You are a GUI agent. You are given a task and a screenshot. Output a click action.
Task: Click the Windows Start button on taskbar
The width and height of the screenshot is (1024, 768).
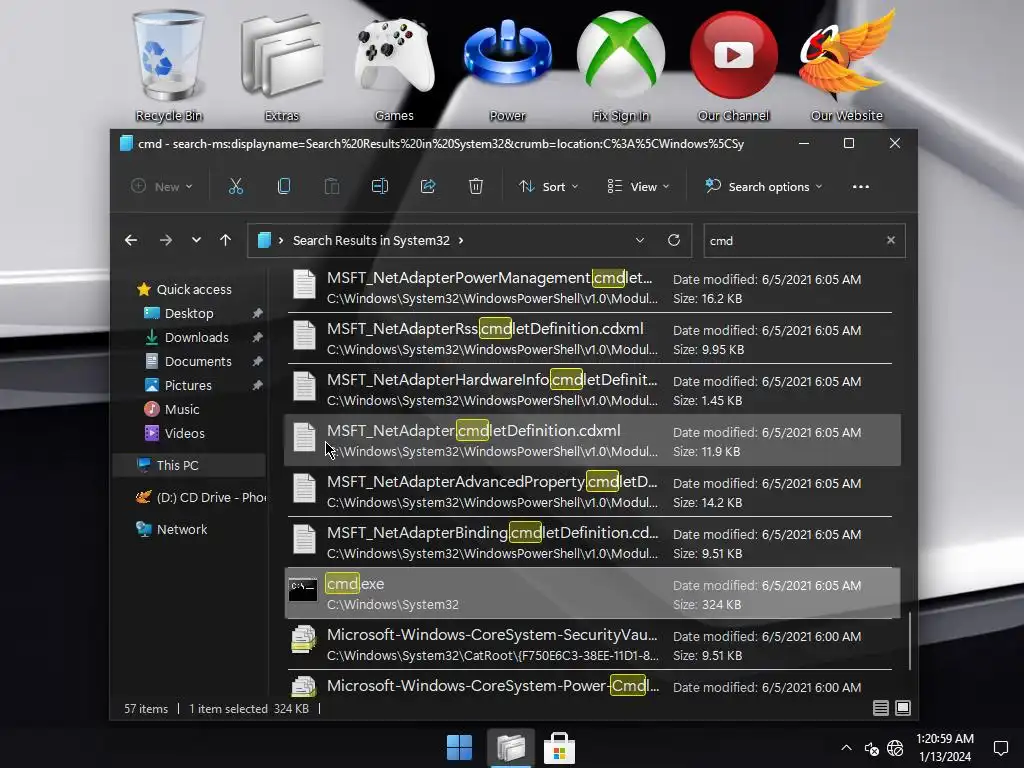click(x=459, y=748)
